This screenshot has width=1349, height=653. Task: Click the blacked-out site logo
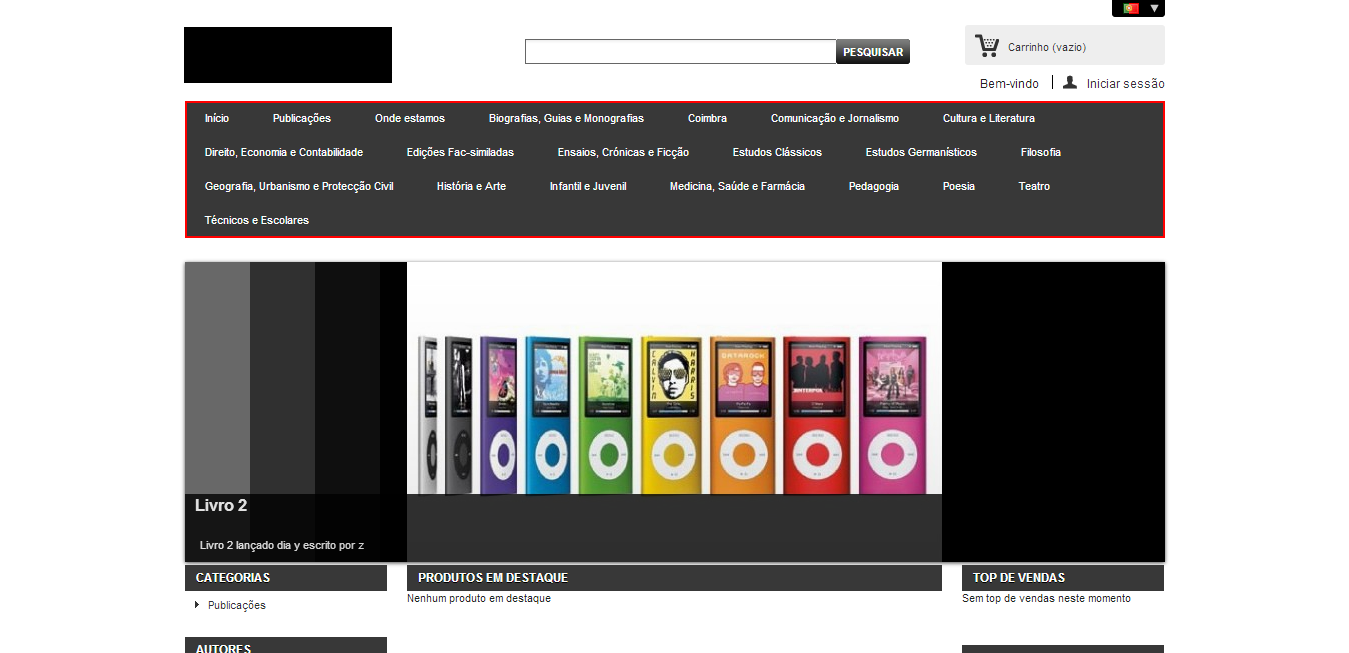tap(288, 55)
